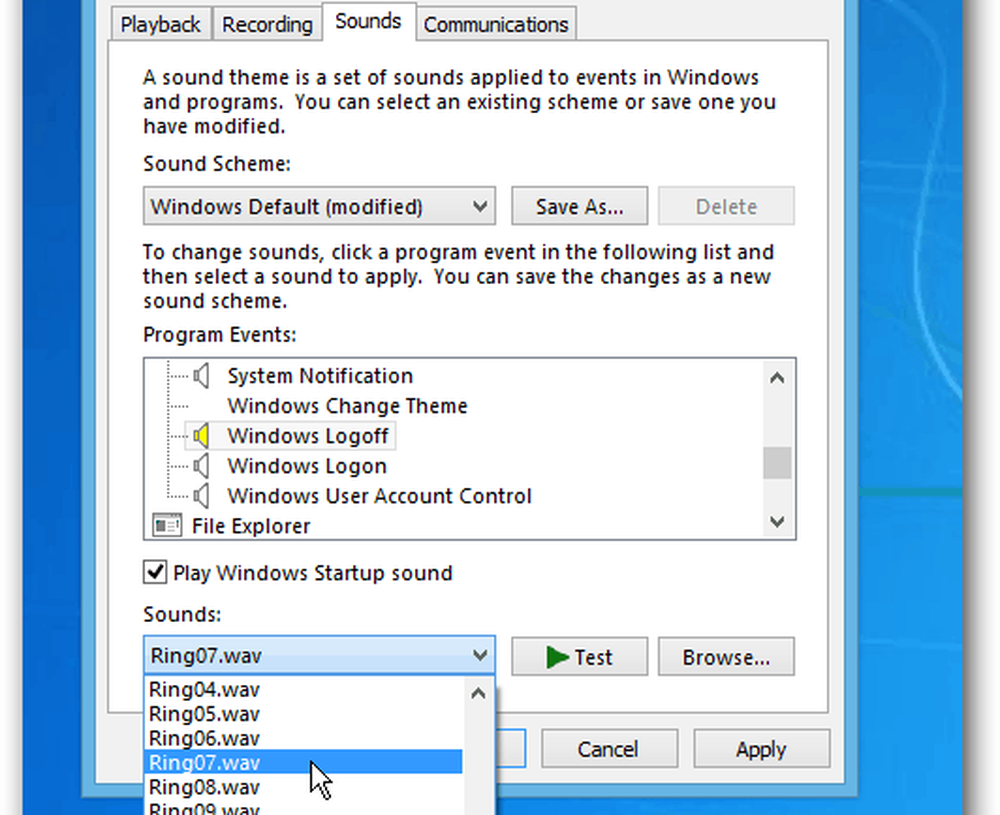The image size is (1000, 815).
Task: Go to the Communications tab
Action: coord(496,25)
